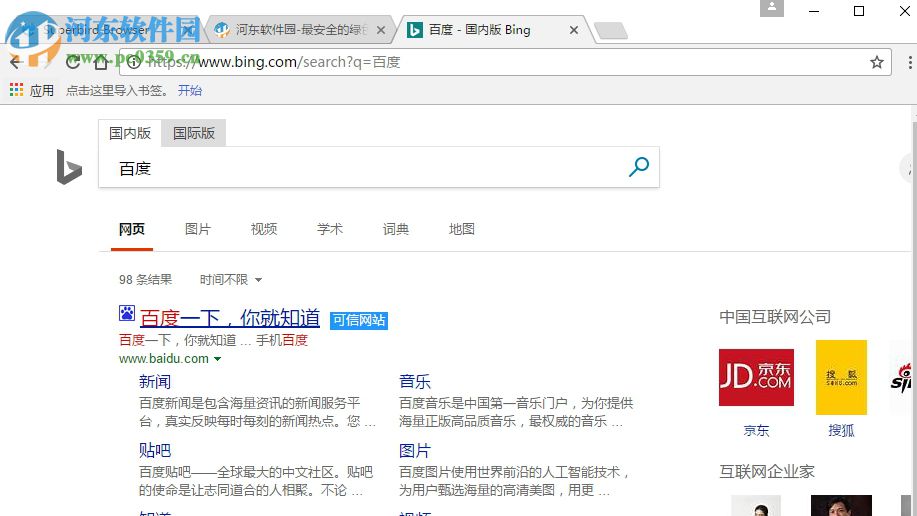Maximize the browser window
Image resolution: width=917 pixels, height=516 pixels.
pos(859,11)
